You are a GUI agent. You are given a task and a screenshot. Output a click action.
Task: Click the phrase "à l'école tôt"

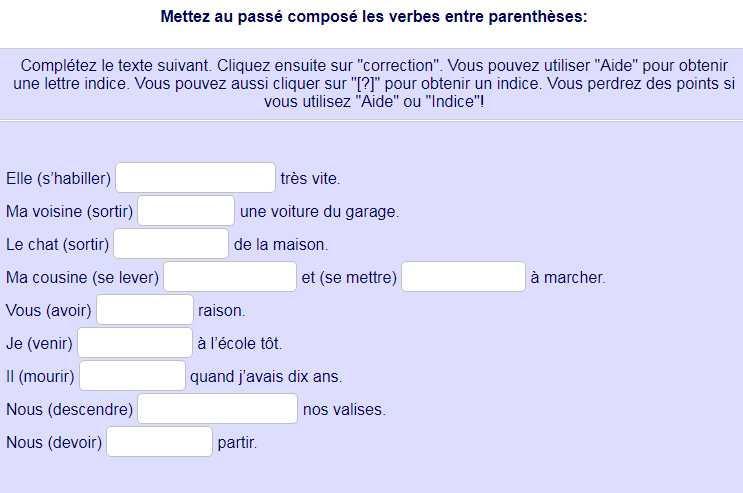click(240, 343)
